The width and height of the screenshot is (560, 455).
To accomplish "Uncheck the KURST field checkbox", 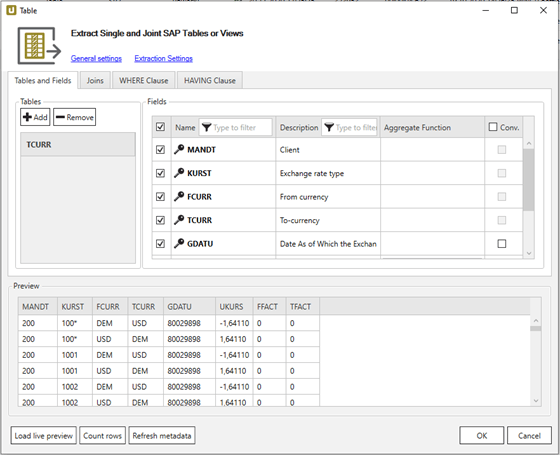I will click(160, 173).
